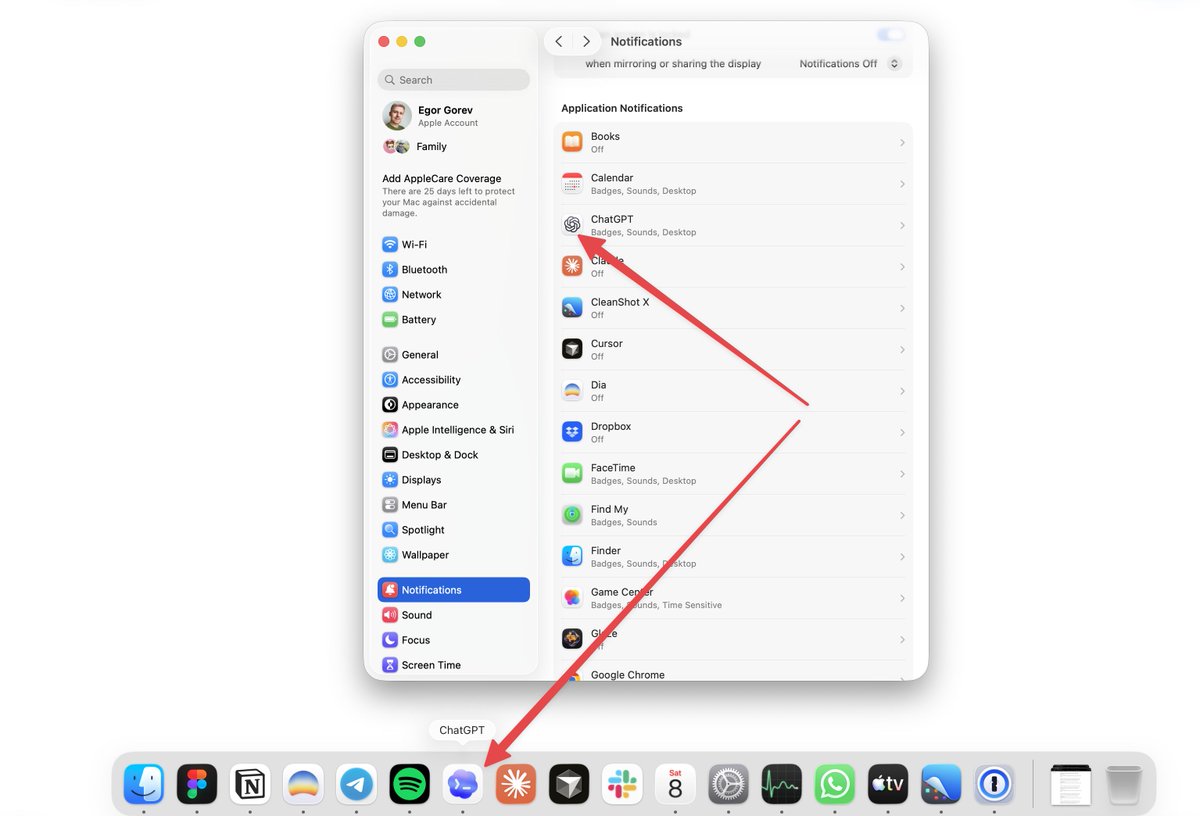Select the Screen Time hourglass icon

(x=390, y=664)
